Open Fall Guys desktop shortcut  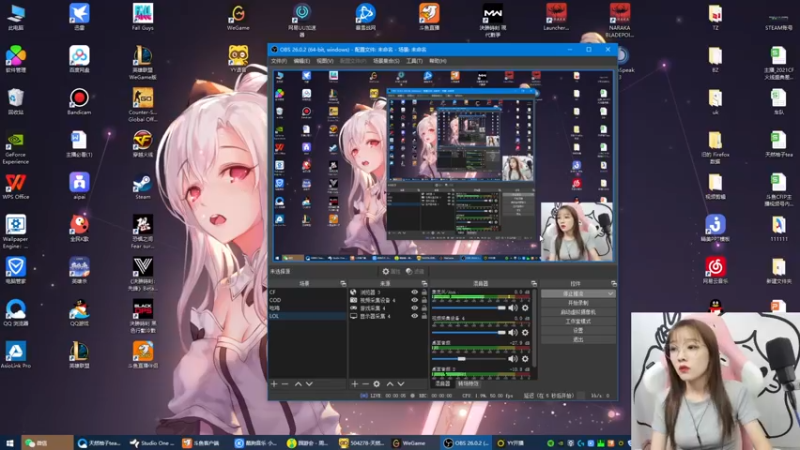point(142,17)
